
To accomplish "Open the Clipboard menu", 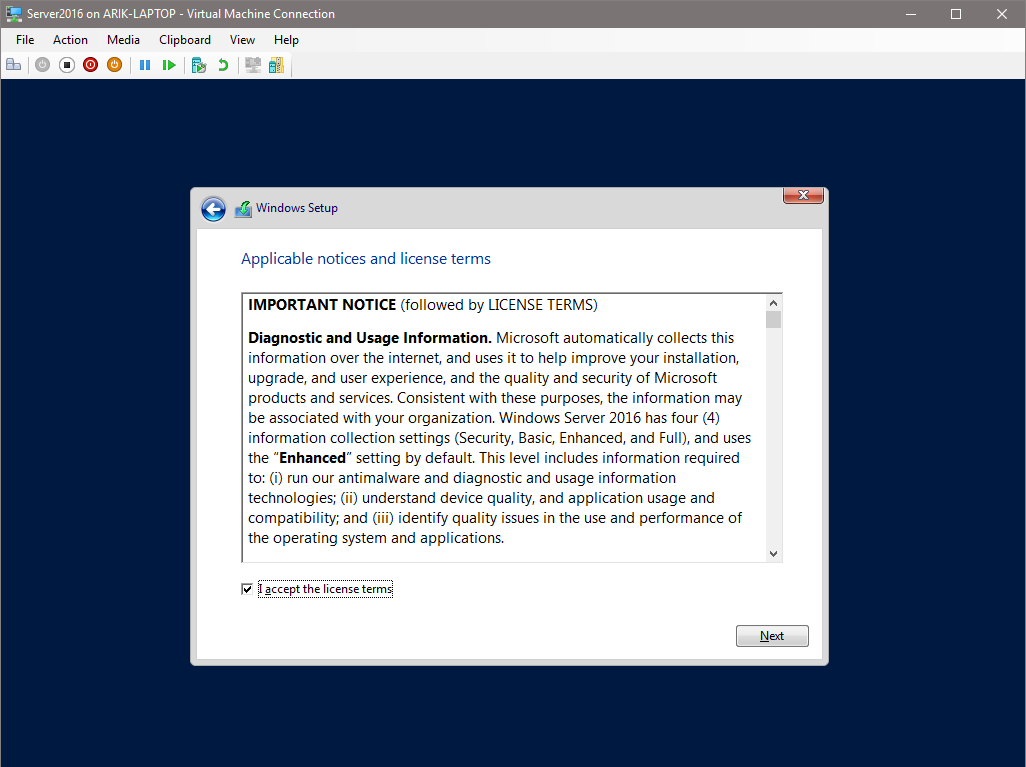I will tap(185, 40).
